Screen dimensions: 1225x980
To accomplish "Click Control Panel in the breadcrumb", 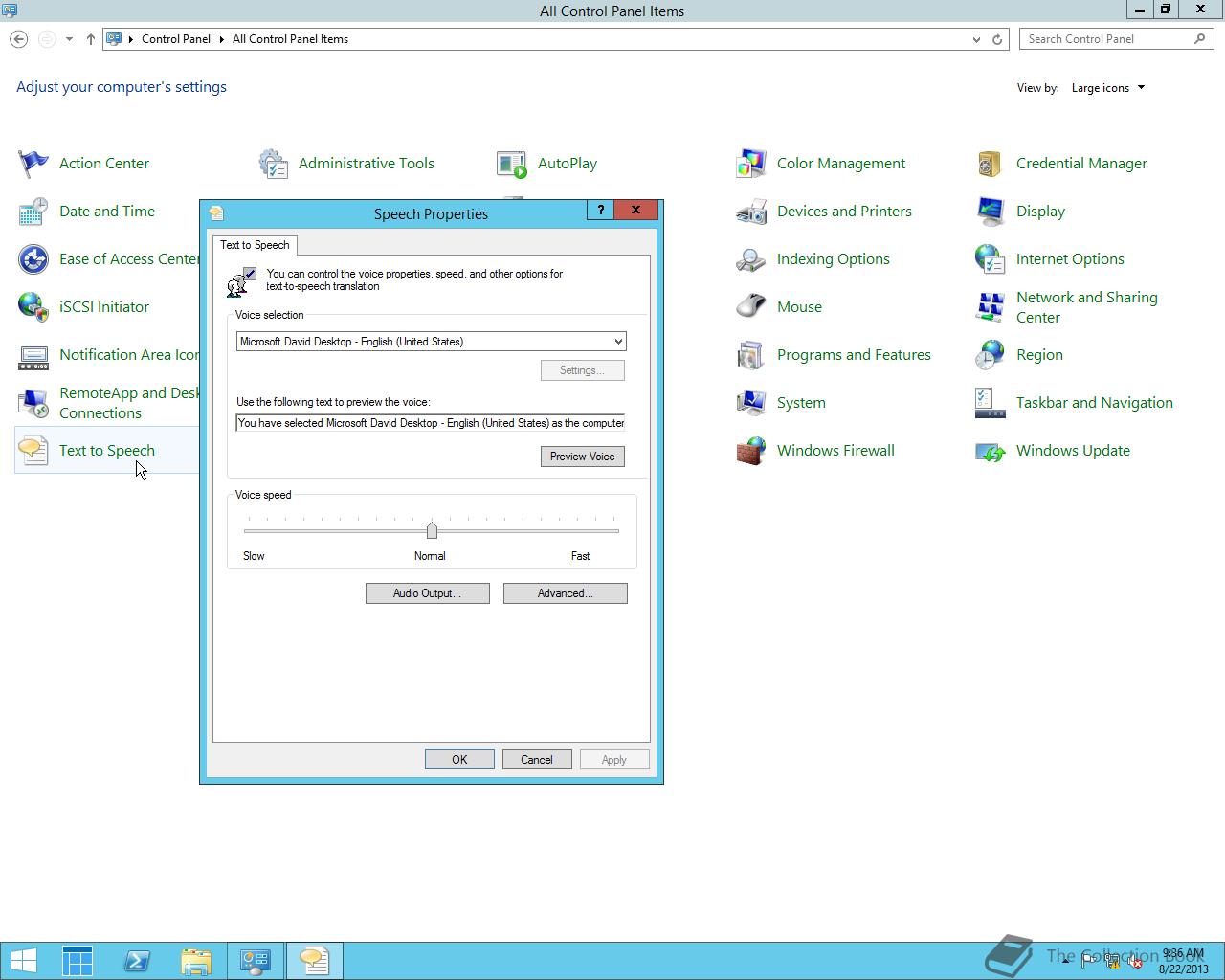I will [176, 39].
